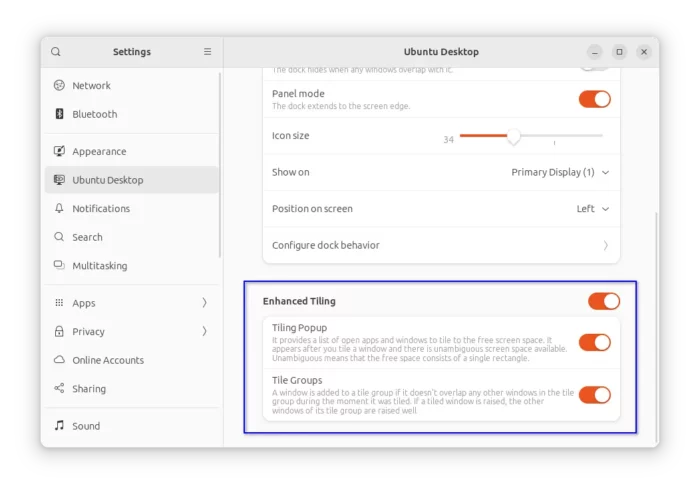Click the Search magnifier icon in sidebar
This screenshot has width=700, height=492.
click(x=59, y=237)
